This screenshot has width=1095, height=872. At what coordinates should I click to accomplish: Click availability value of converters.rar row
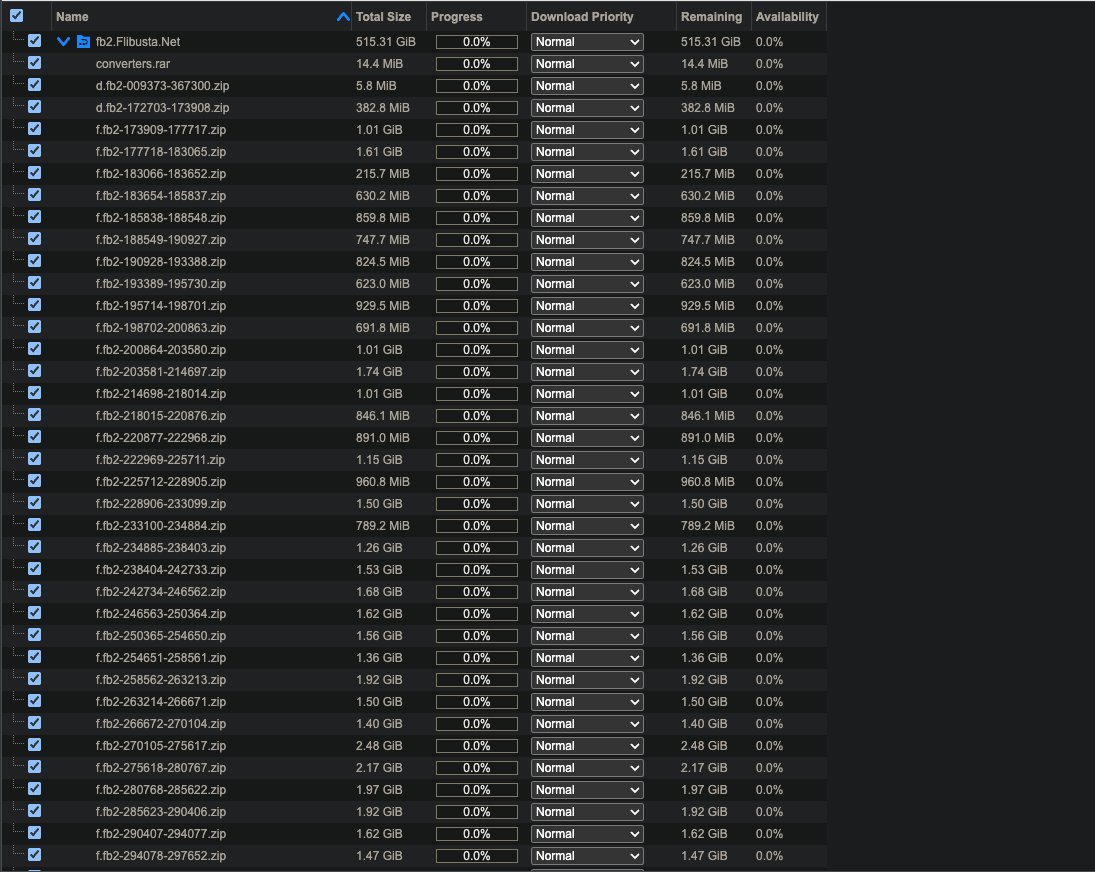pos(769,64)
